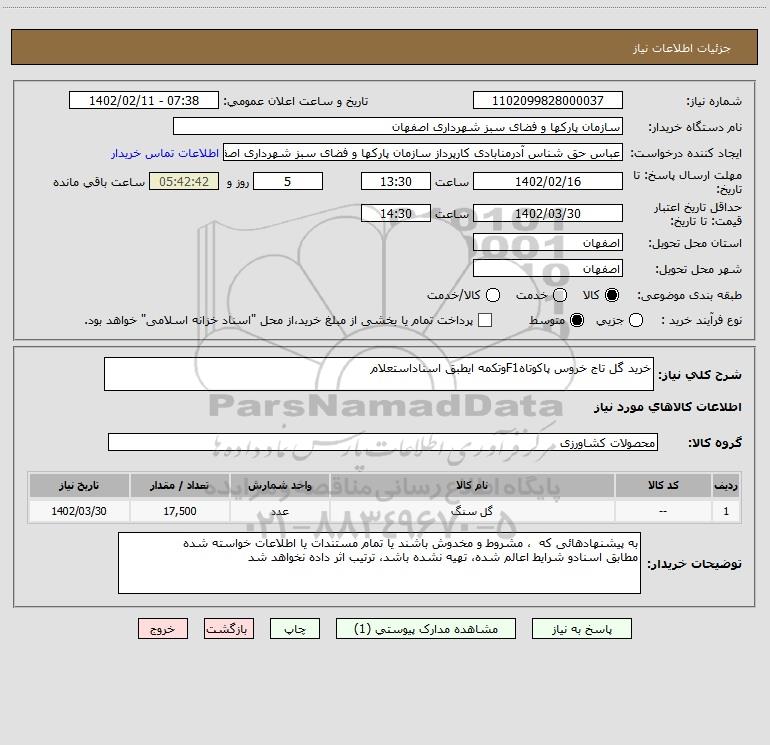Image resolution: width=770 pixels, height=745 pixels.
Task: Click the delivery city field اصفهان
Action: 548,269
